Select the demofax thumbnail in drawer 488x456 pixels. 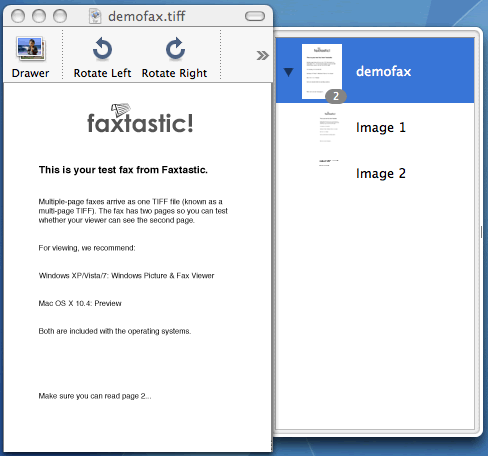pos(322,71)
